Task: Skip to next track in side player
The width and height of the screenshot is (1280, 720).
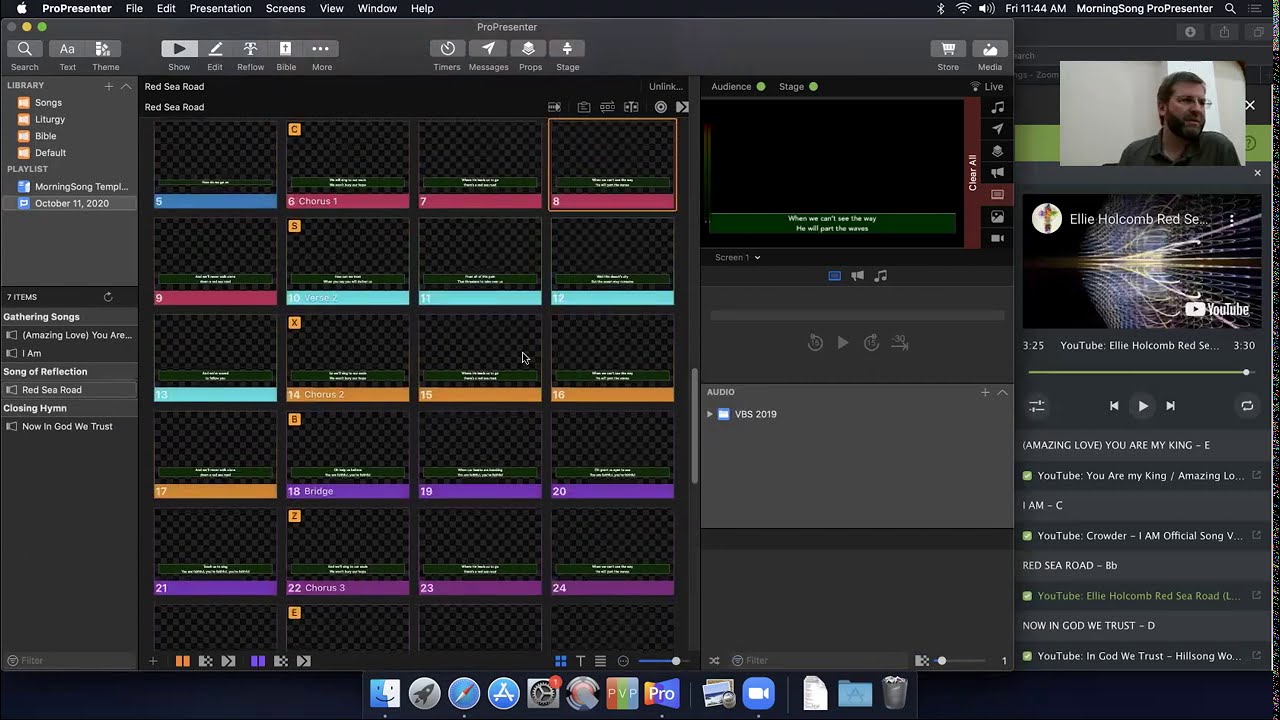Action: [x=1170, y=406]
